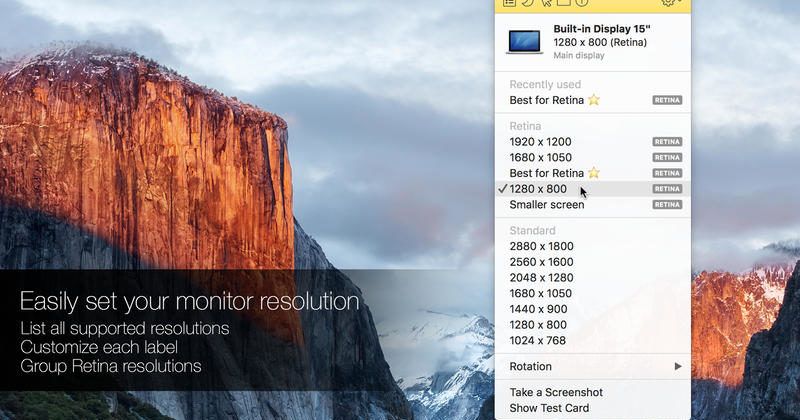Click the Built-in Display laptop thumbnail
Screen dimensions: 800x420
click(x=524, y=42)
